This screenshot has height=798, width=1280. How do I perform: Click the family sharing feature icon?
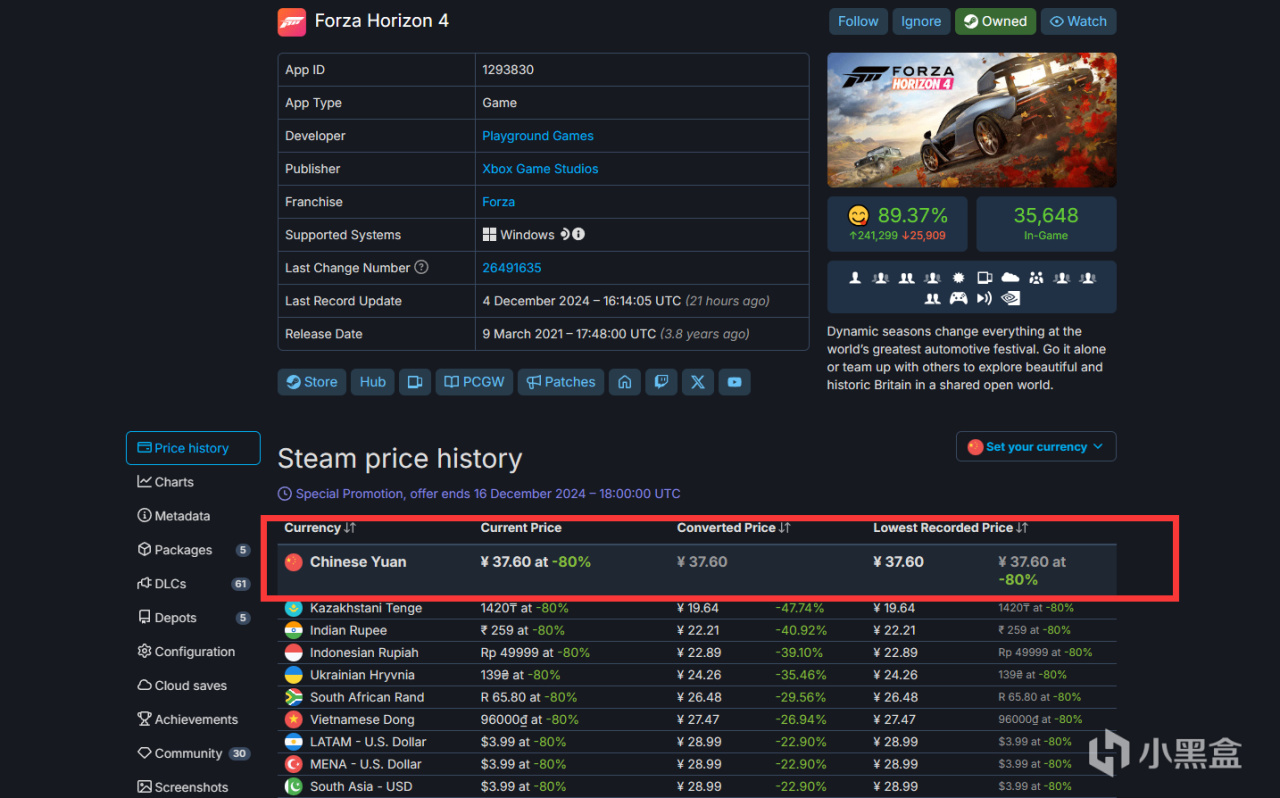point(1036,277)
